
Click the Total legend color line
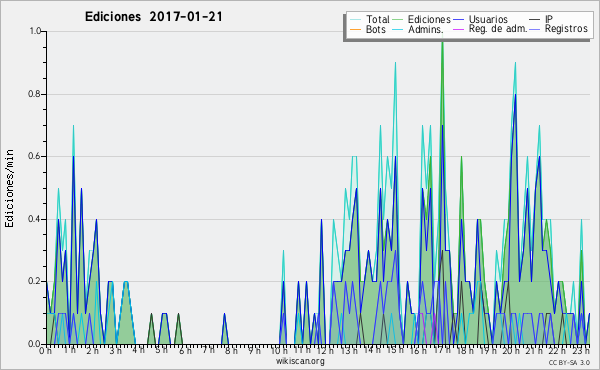[355, 20]
